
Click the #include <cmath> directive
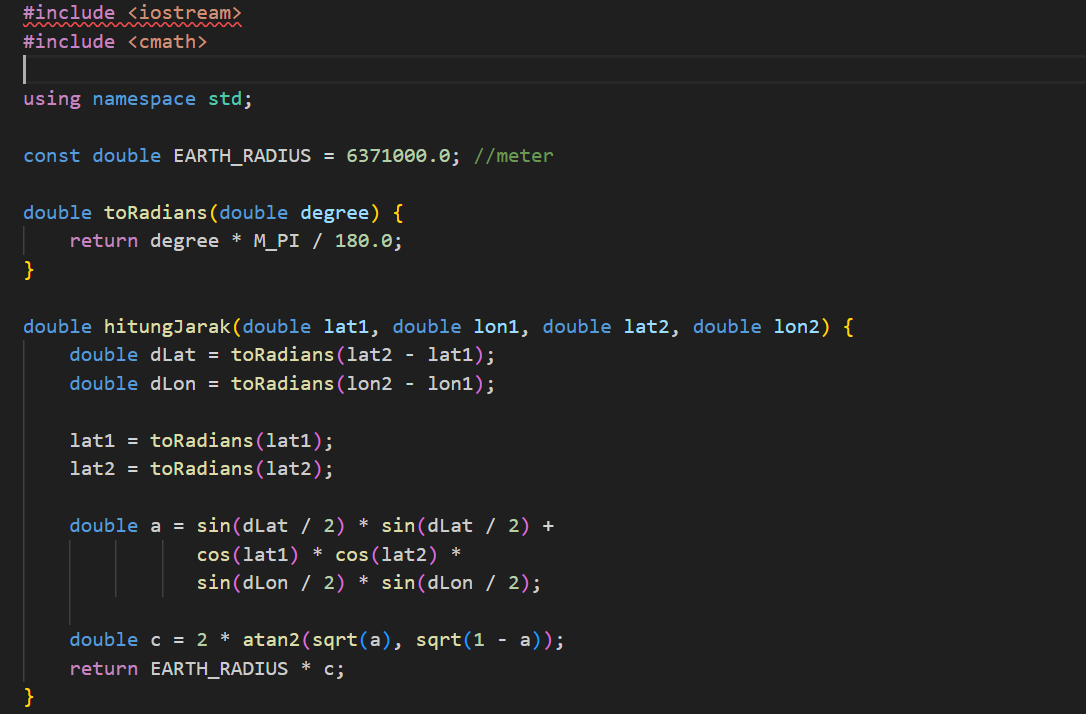tap(115, 41)
